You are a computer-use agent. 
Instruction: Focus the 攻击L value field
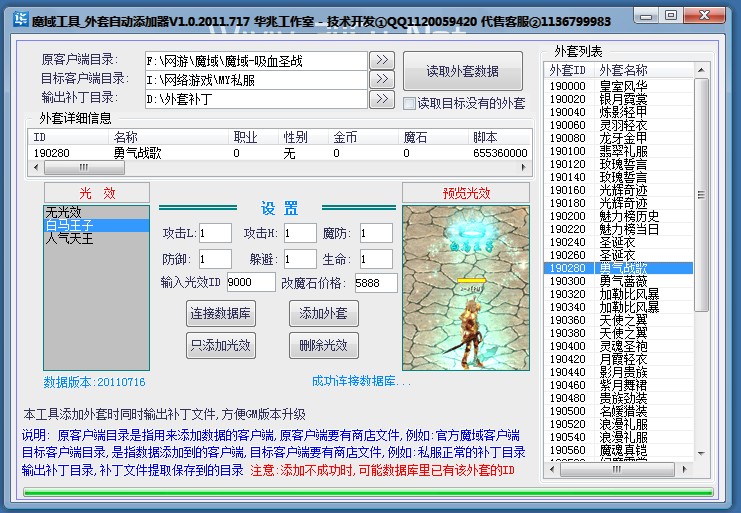click(214, 233)
